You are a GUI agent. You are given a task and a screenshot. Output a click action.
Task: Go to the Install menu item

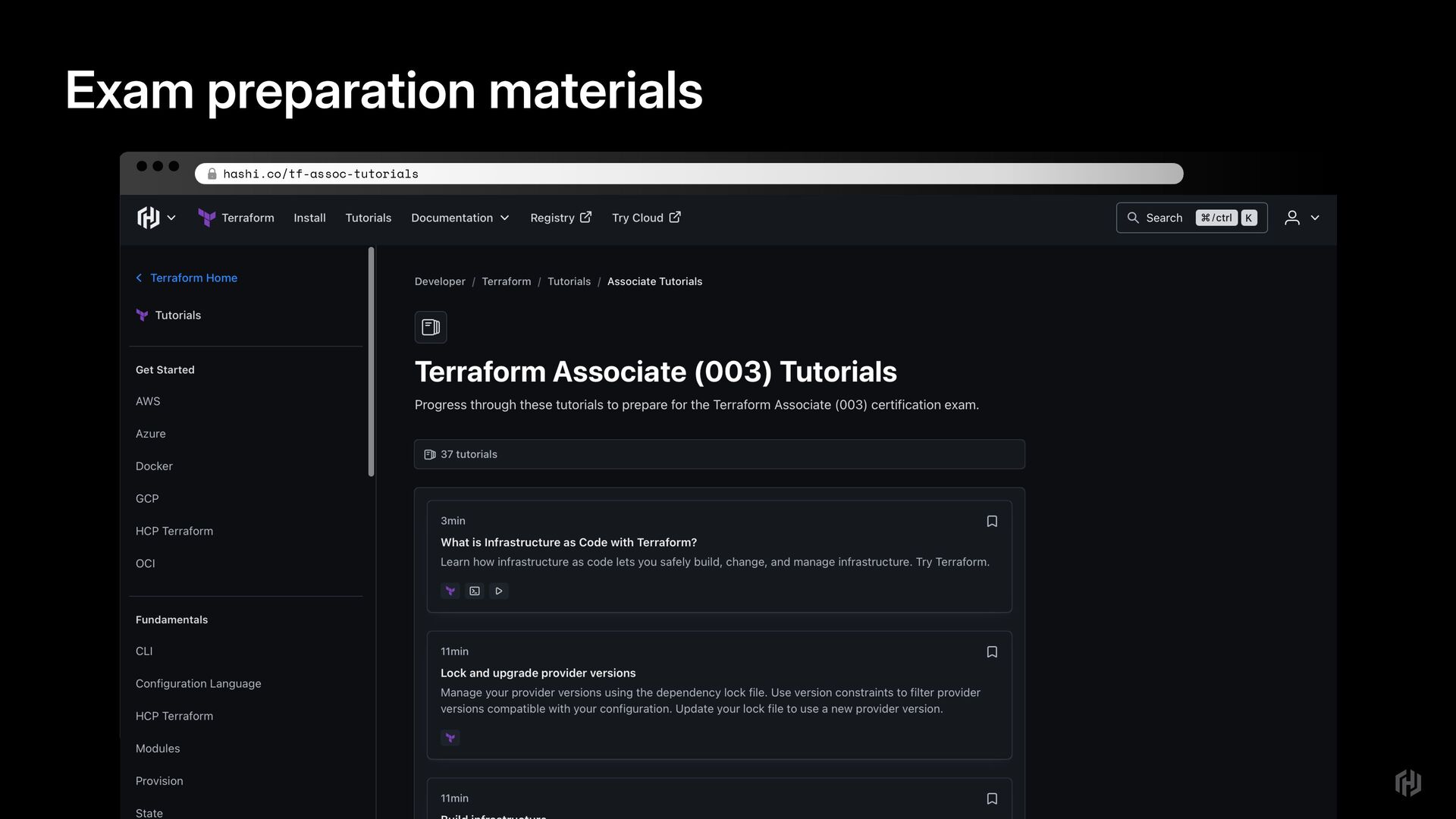point(309,218)
